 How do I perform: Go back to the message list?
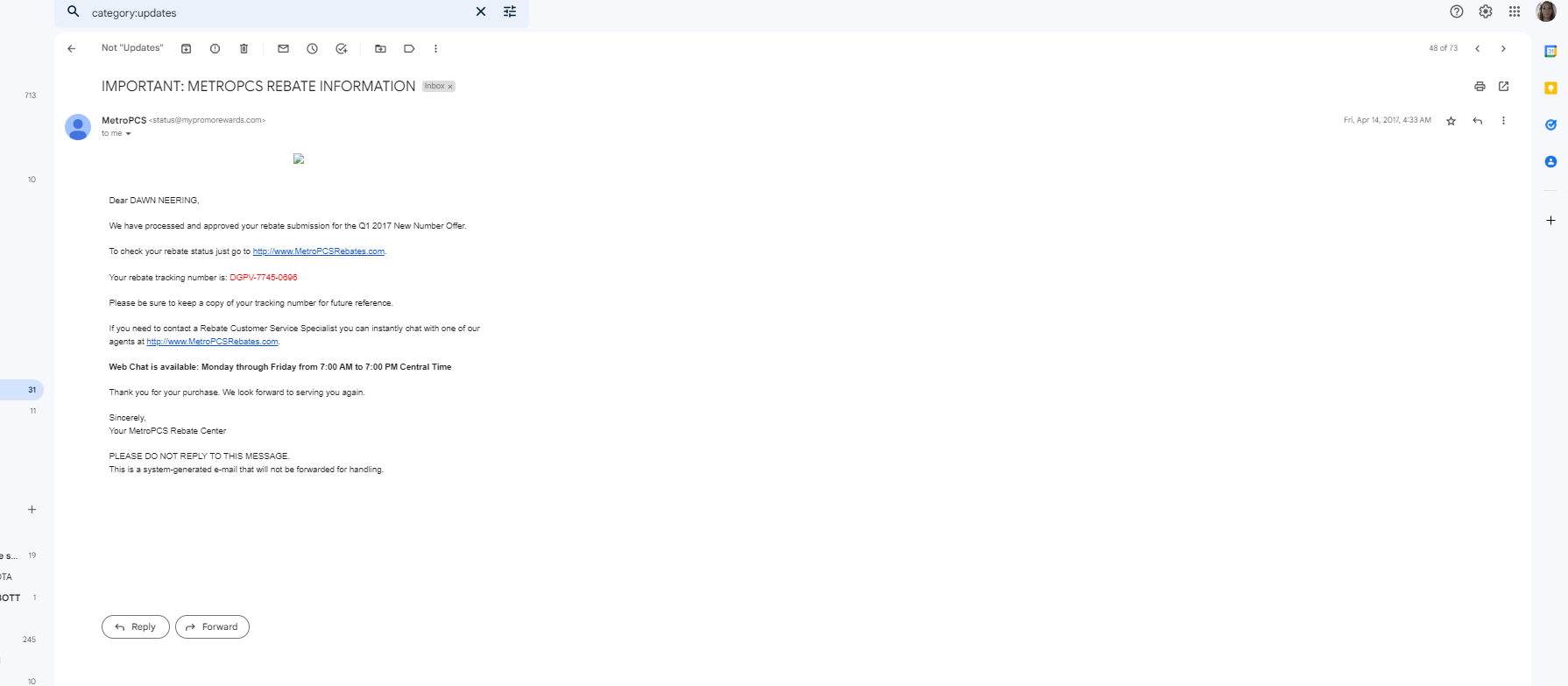tap(72, 49)
